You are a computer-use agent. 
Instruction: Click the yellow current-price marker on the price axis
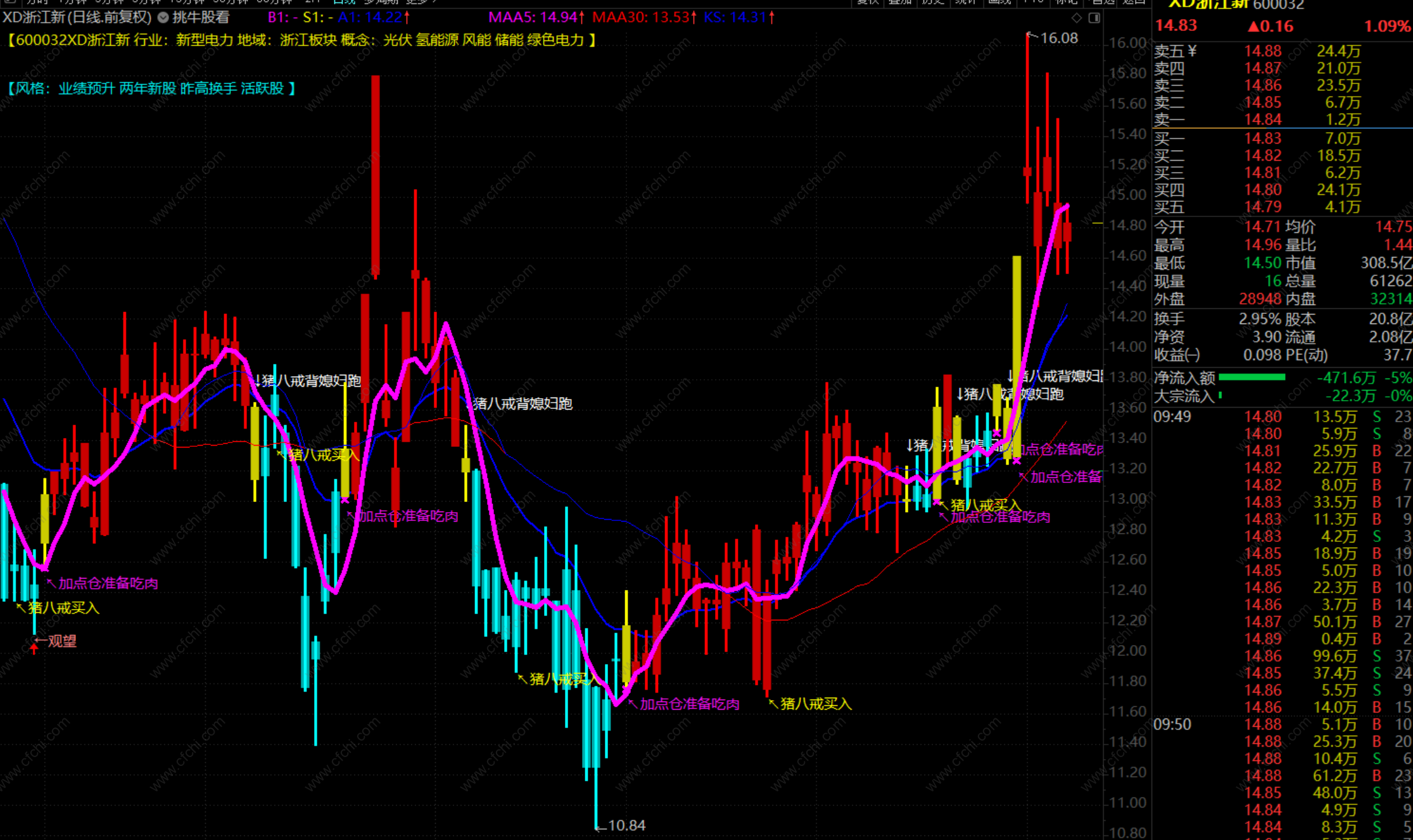click(x=1098, y=223)
